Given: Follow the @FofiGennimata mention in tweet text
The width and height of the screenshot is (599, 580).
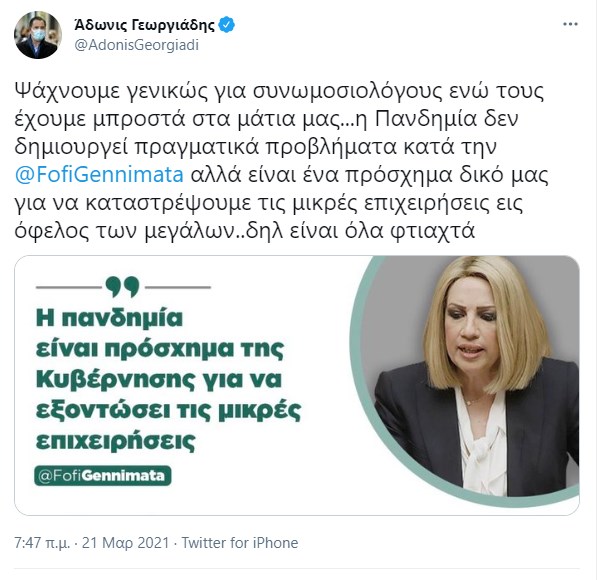Looking at the screenshot, I should click(x=99, y=175).
